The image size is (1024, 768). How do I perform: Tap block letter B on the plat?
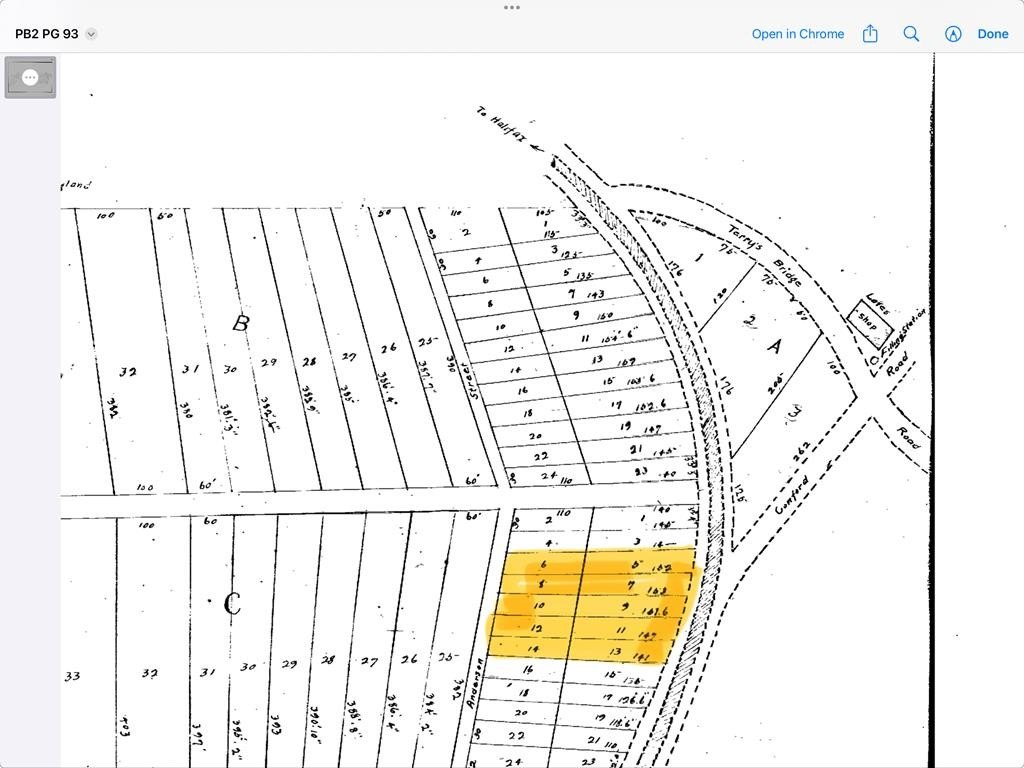pos(240,323)
